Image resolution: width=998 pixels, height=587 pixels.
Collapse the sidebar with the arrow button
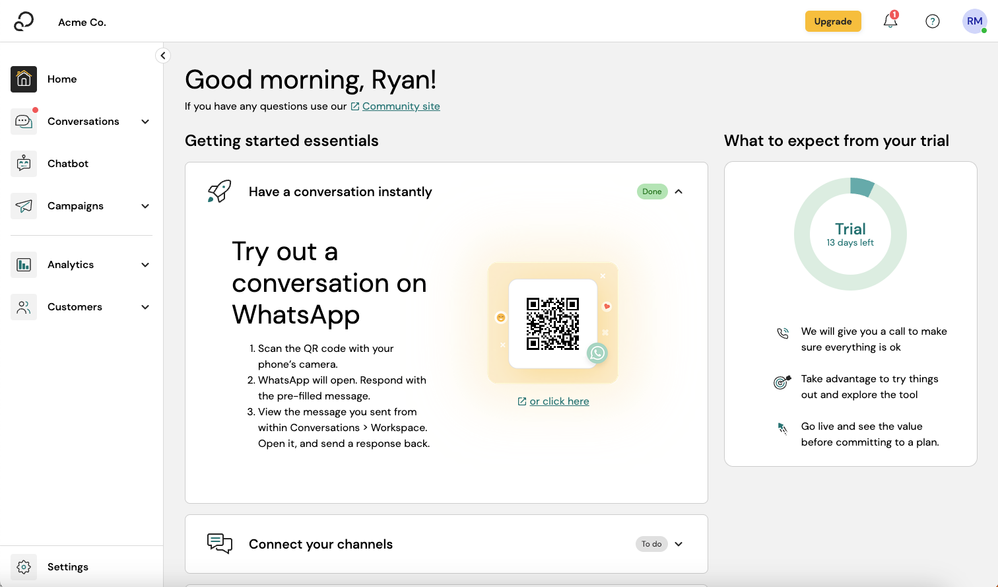click(163, 55)
